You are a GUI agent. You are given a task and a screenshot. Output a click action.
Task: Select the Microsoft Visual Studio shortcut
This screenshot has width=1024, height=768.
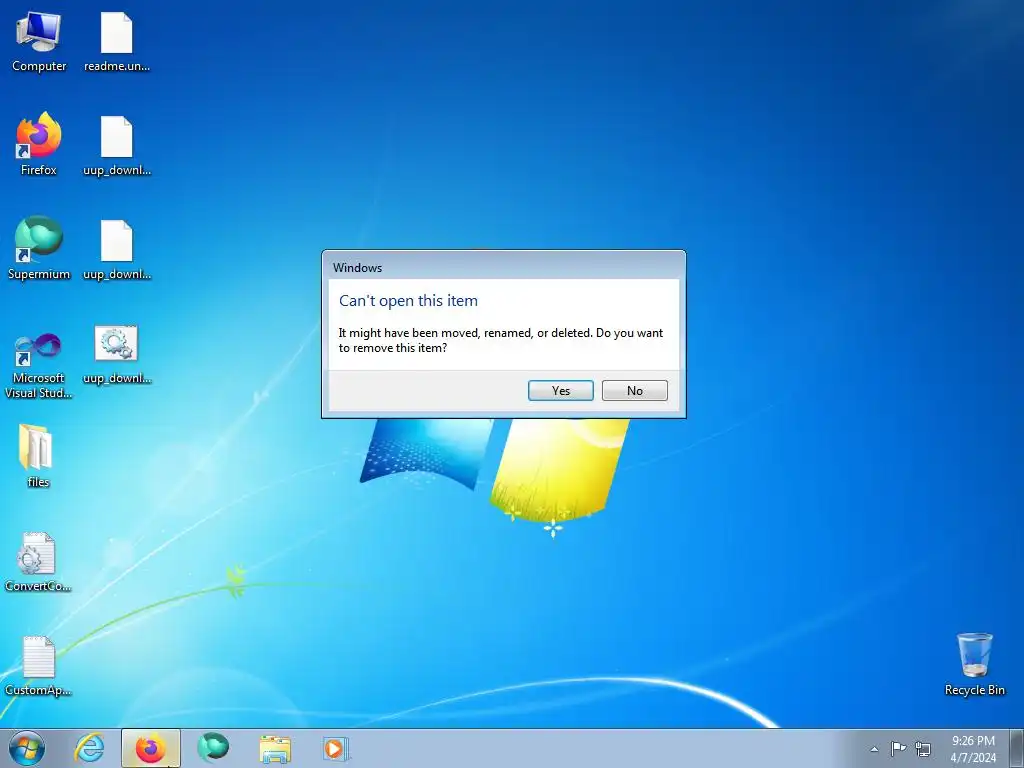coord(39,366)
